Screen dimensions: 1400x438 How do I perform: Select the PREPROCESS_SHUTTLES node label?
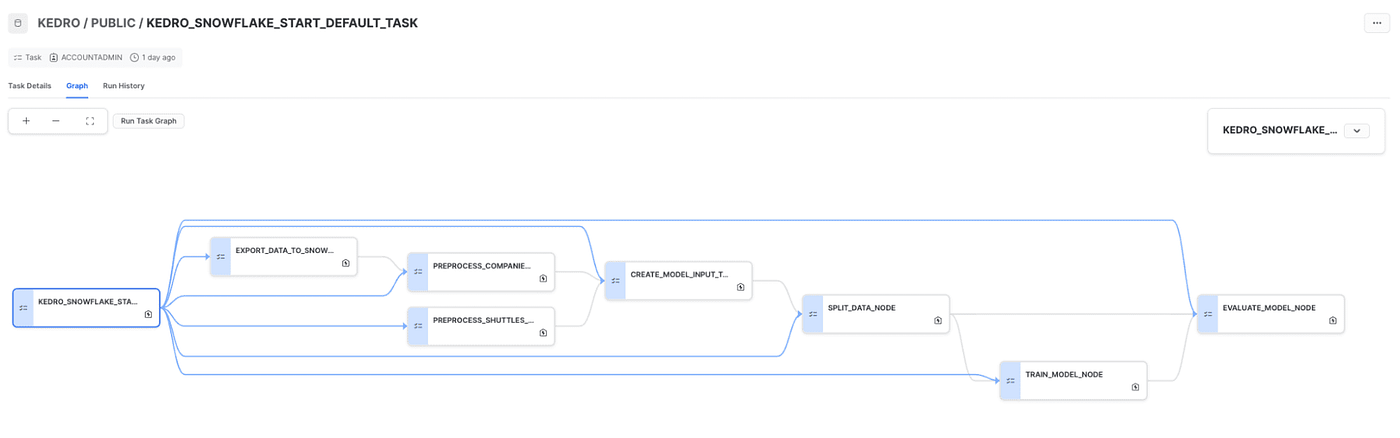pyautogui.click(x=483, y=320)
